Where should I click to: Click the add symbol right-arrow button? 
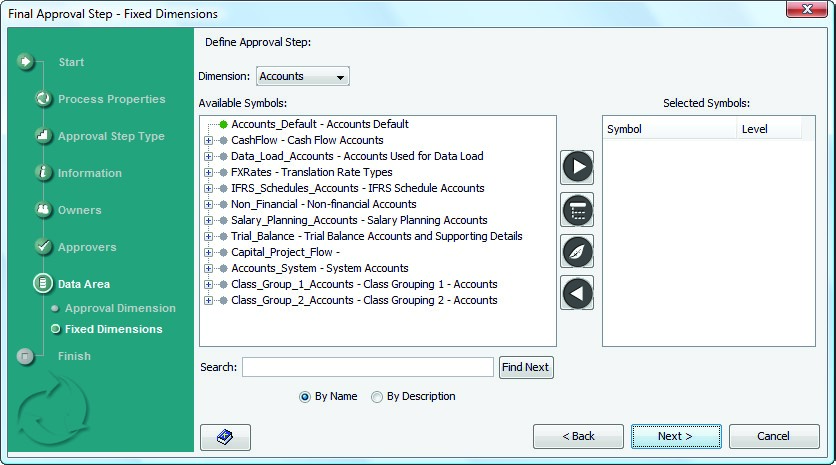pyautogui.click(x=577, y=167)
